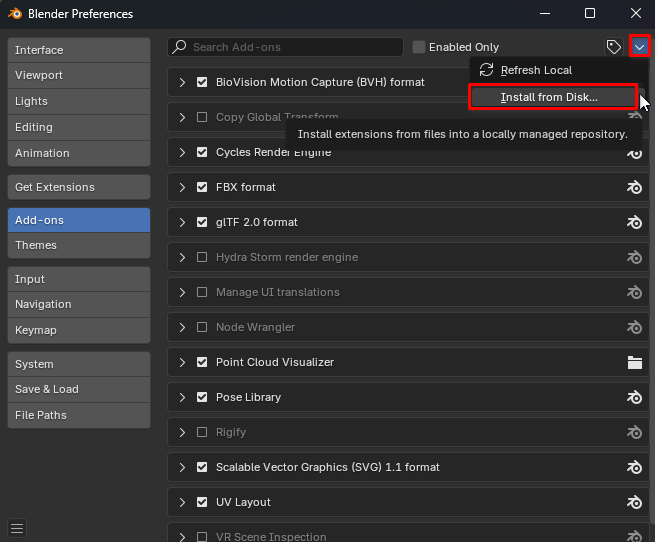Click the search magnifier icon
This screenshot has height=542, width=672.
click(179, 47)
